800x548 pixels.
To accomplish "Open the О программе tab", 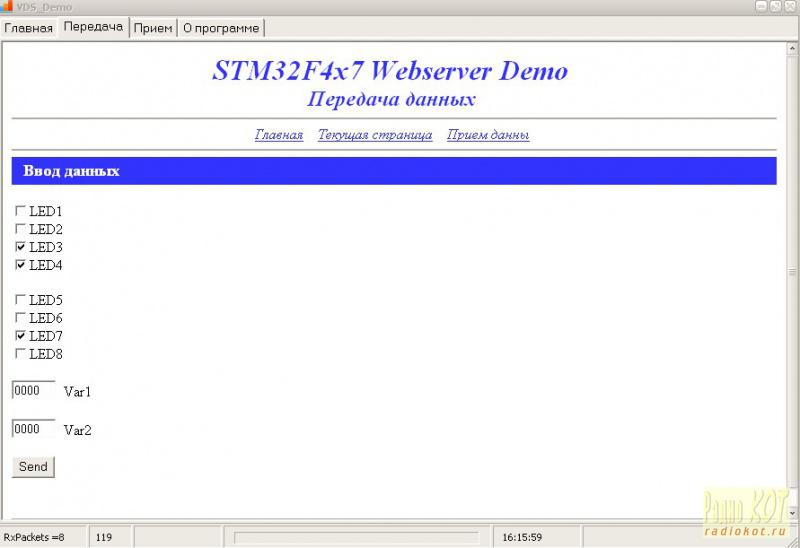I will click(221, 28).
